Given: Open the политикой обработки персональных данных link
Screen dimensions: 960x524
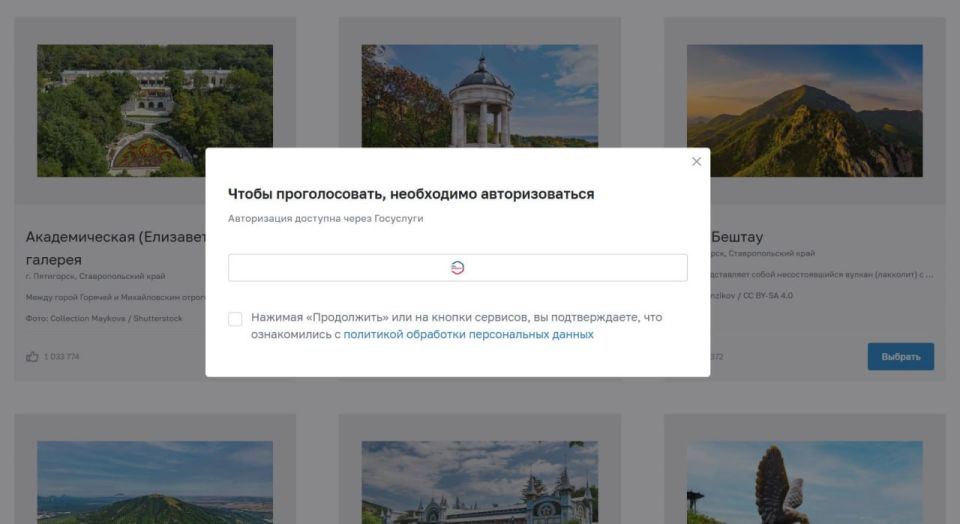Looking at the screenshot, I should coord(468,335).
